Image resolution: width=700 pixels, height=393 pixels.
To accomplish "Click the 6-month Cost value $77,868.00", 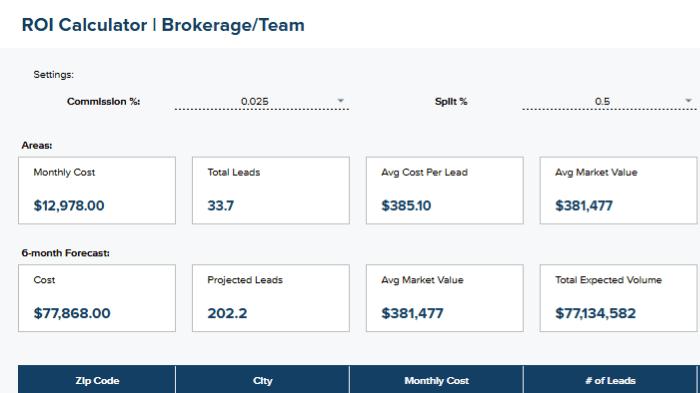I will pos(72,313).
